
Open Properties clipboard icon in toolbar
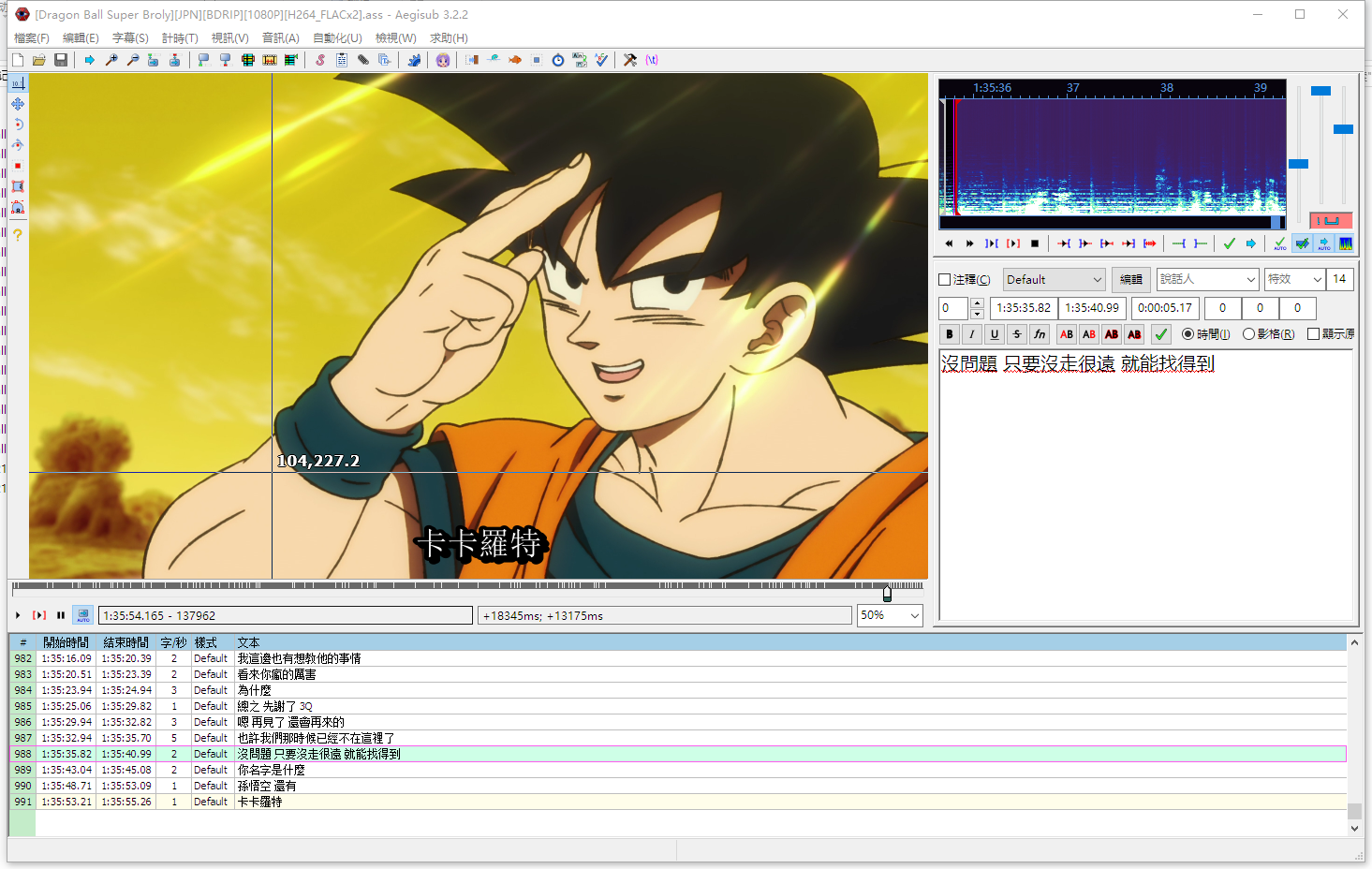tap(342, 60)
